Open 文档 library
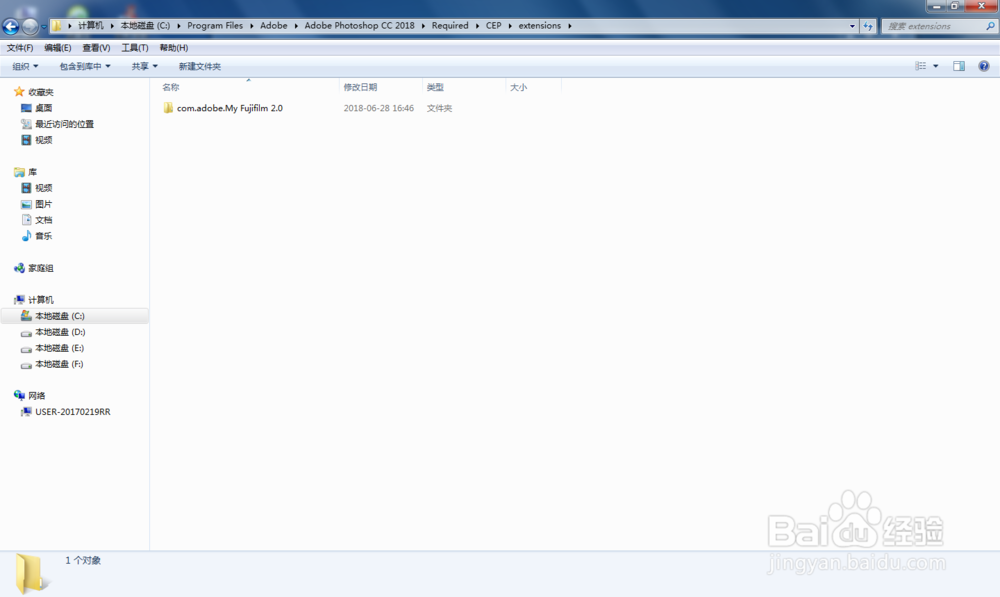The image size is (1000, 597). [x=43, y=219]
